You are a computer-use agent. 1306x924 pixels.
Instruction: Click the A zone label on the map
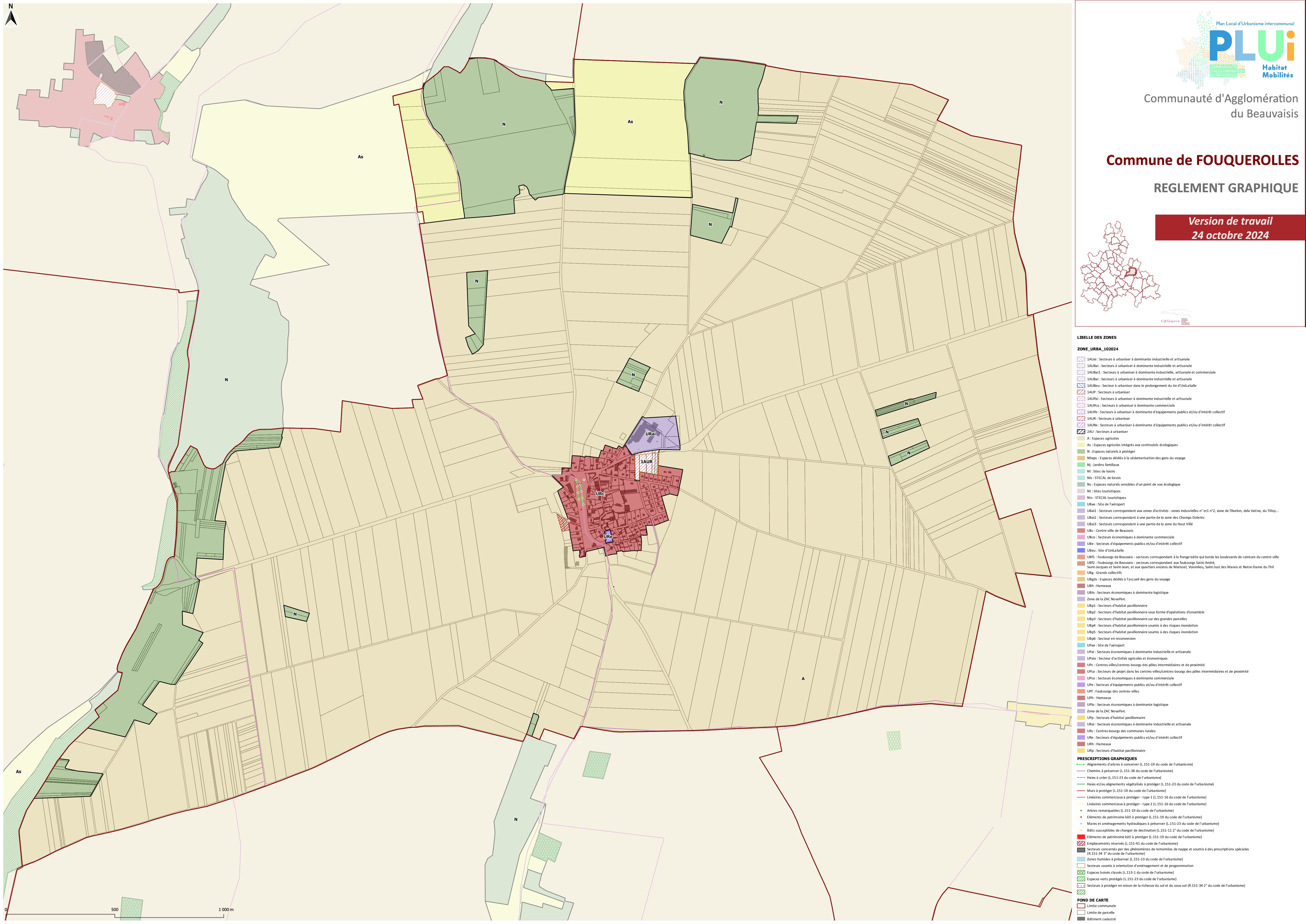pyautogui.click(x=803, y=679)
